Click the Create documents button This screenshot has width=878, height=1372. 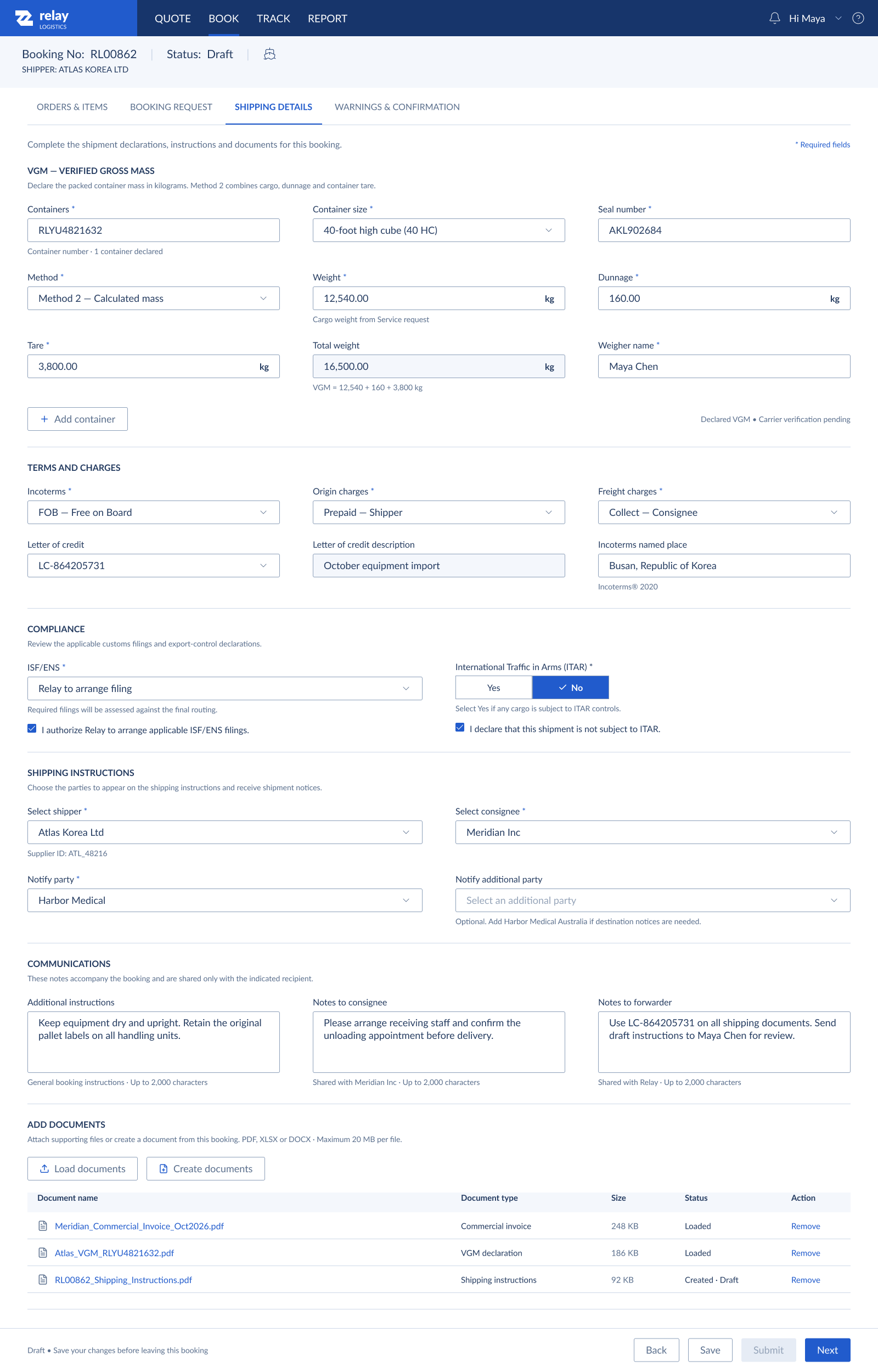click(206, 1168)
